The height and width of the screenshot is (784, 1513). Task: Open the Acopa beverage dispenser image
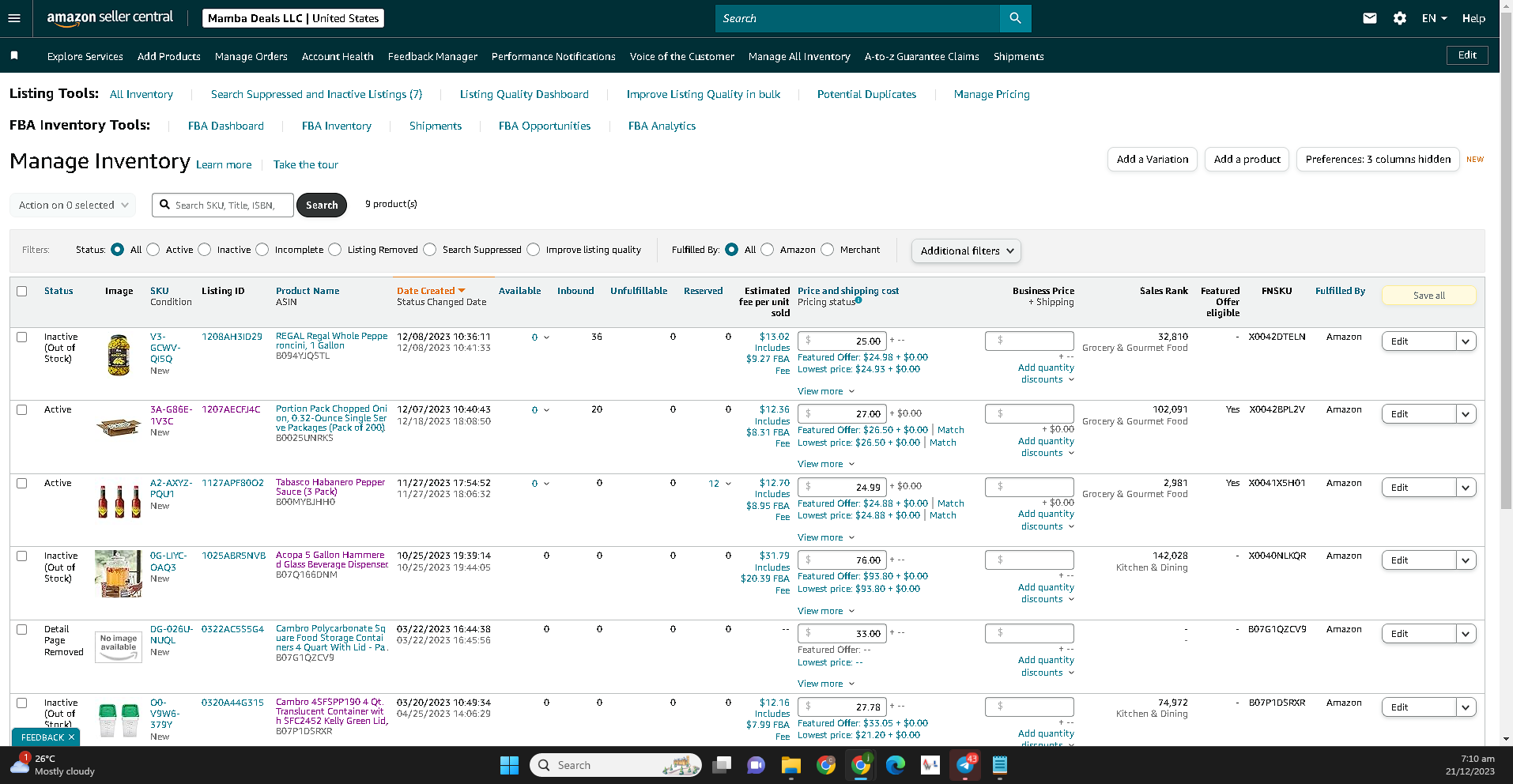118,574
